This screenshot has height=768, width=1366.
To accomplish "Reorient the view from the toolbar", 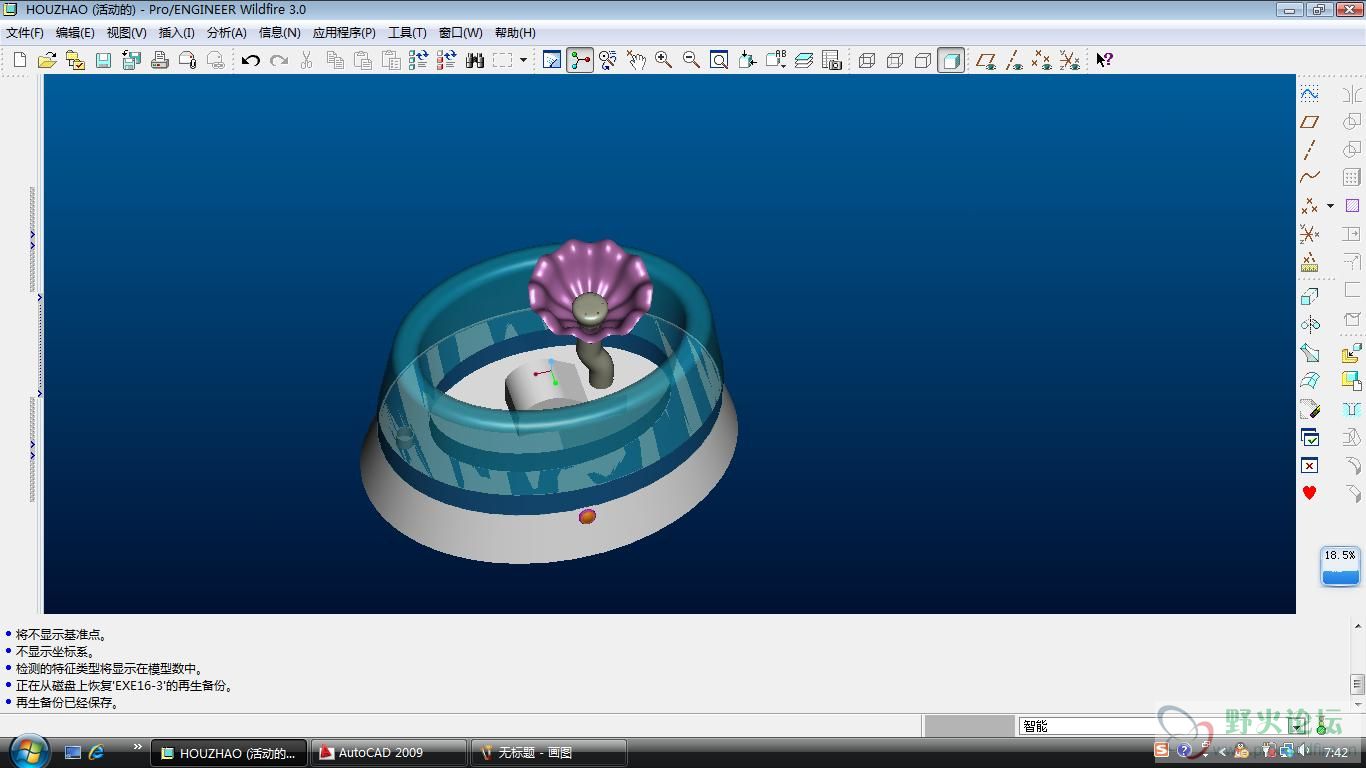I will click(x=747, y=60).
